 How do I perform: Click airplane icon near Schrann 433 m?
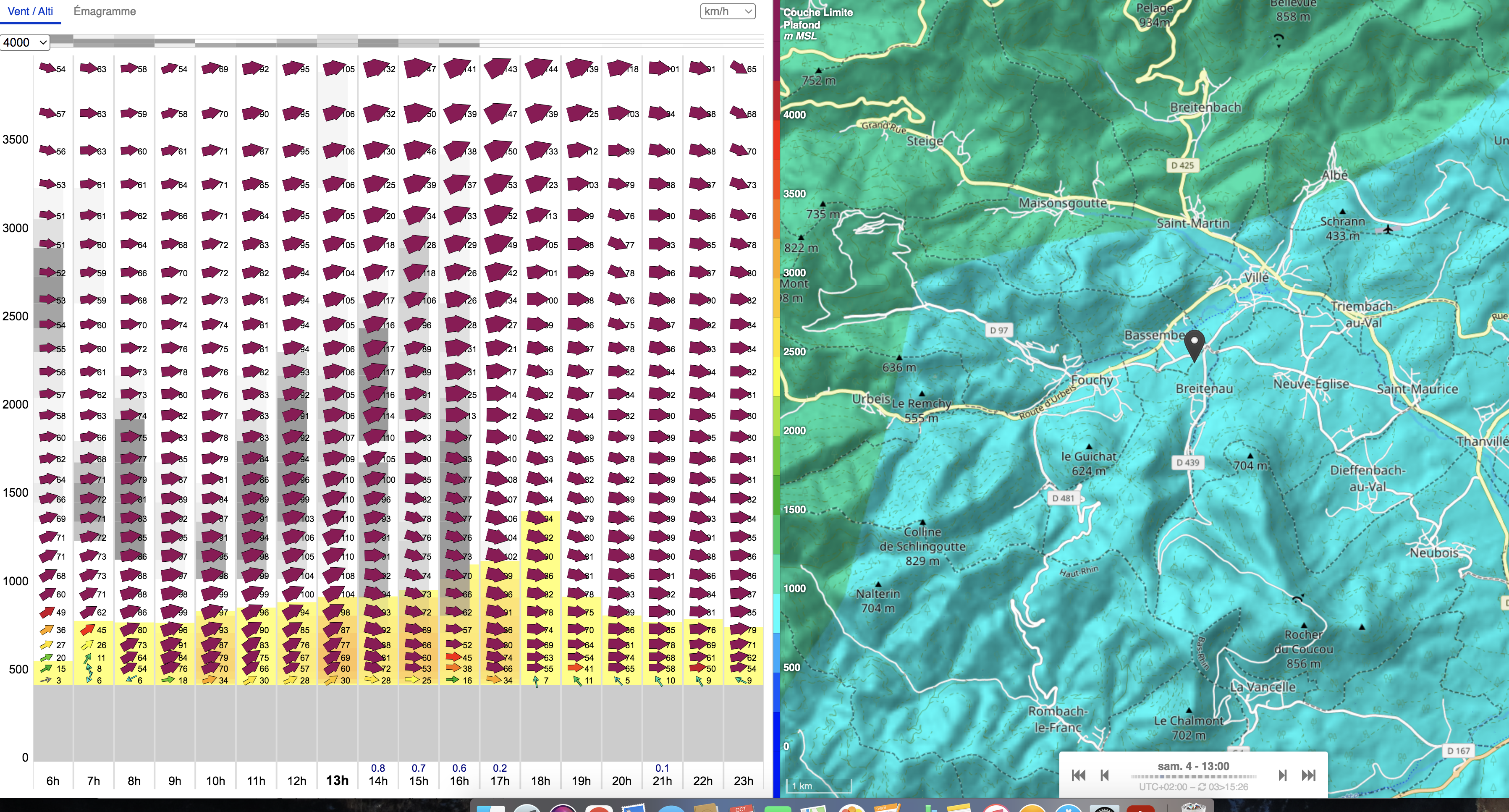pos(1388,229)
